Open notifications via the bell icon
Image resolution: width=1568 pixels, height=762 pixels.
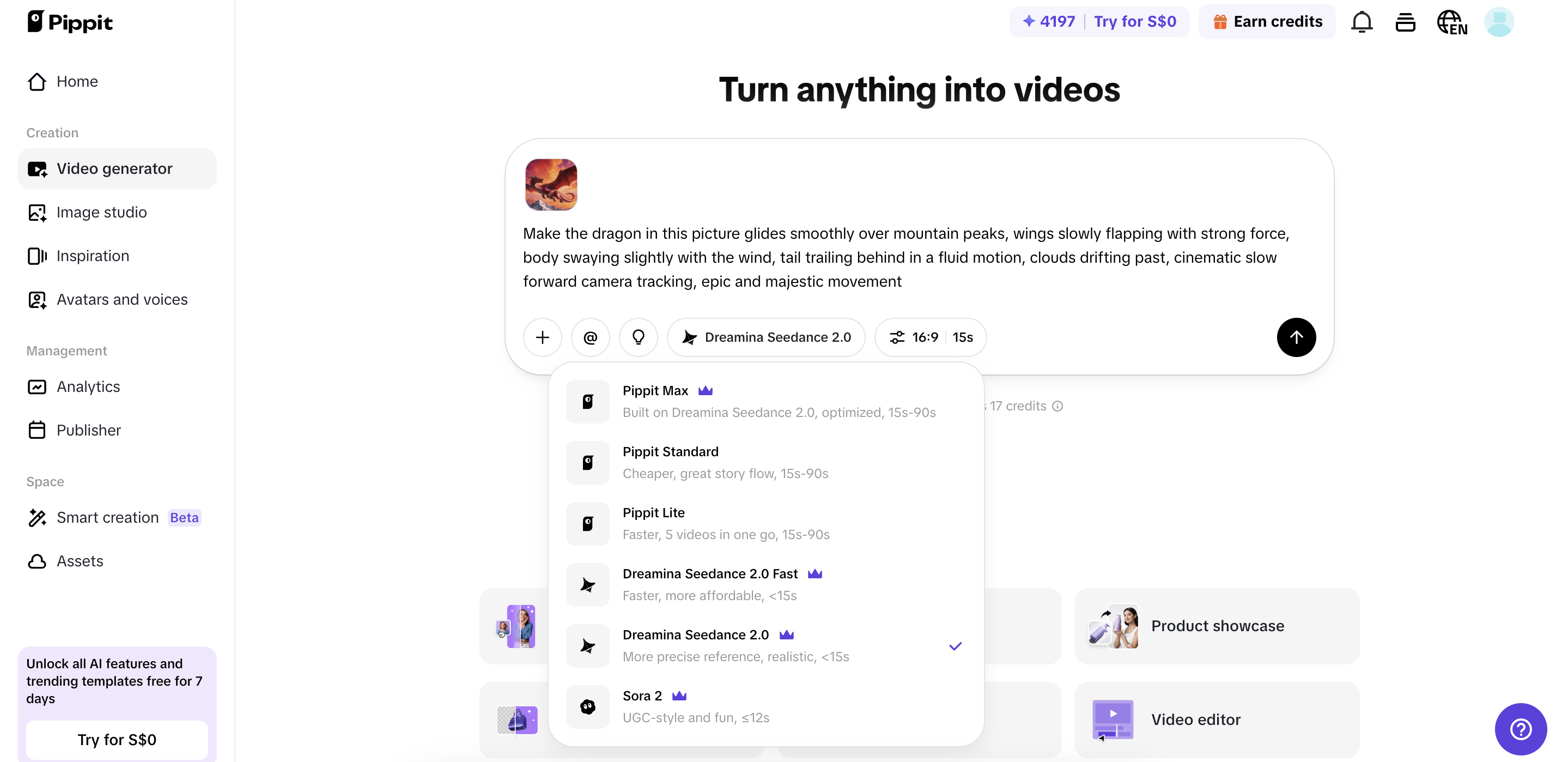(x=1362, y=21)
